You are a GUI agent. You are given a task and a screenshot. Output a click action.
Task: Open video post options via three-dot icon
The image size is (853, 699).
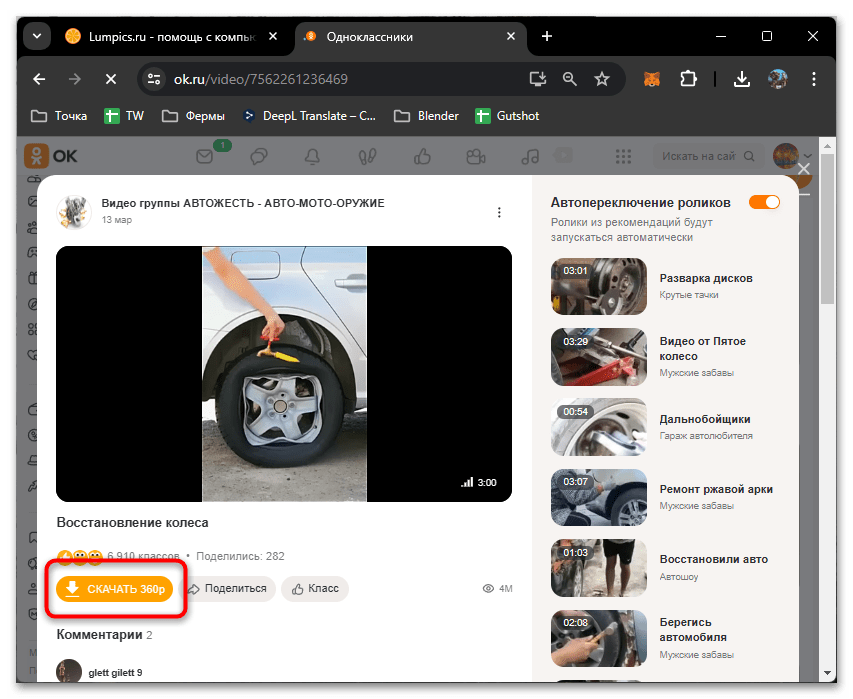(499, 212)
